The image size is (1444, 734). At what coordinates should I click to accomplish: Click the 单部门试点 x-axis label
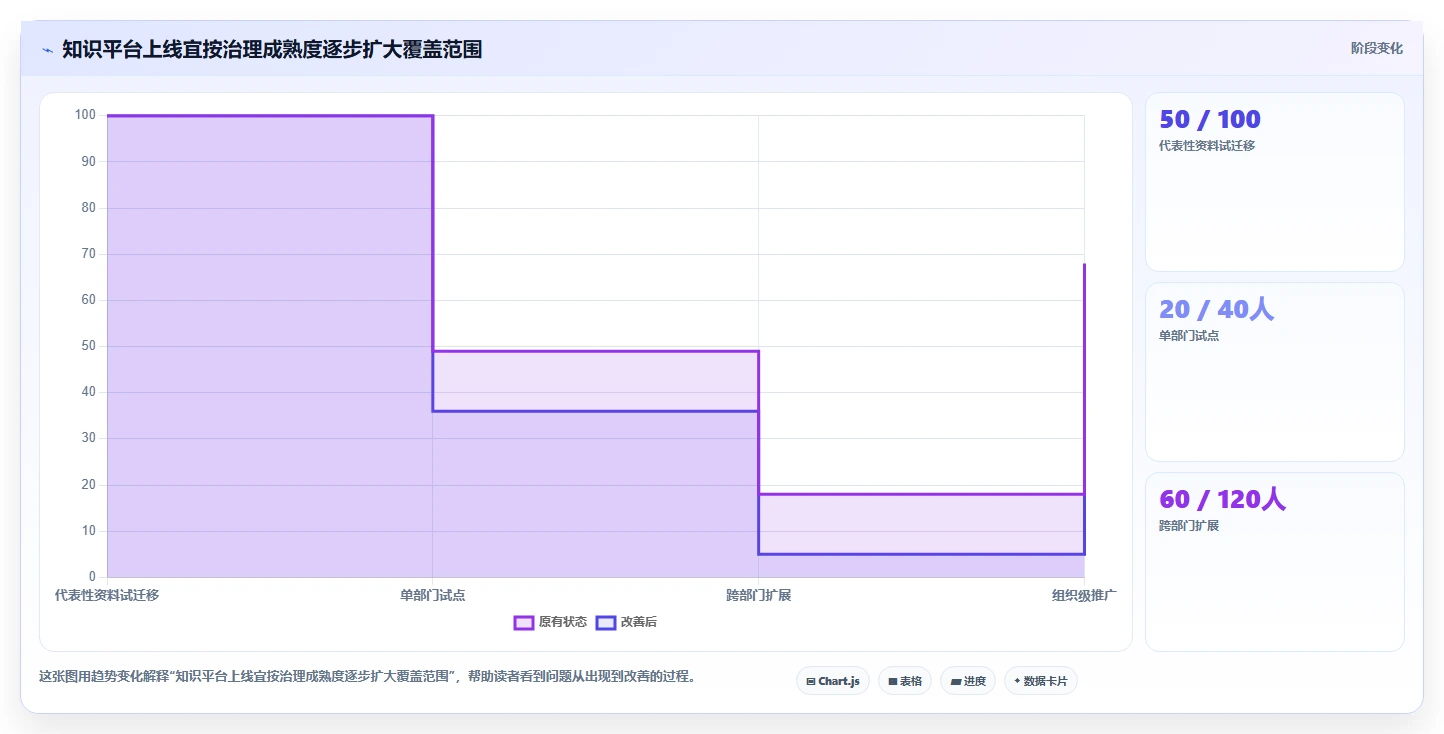point(432,595)
